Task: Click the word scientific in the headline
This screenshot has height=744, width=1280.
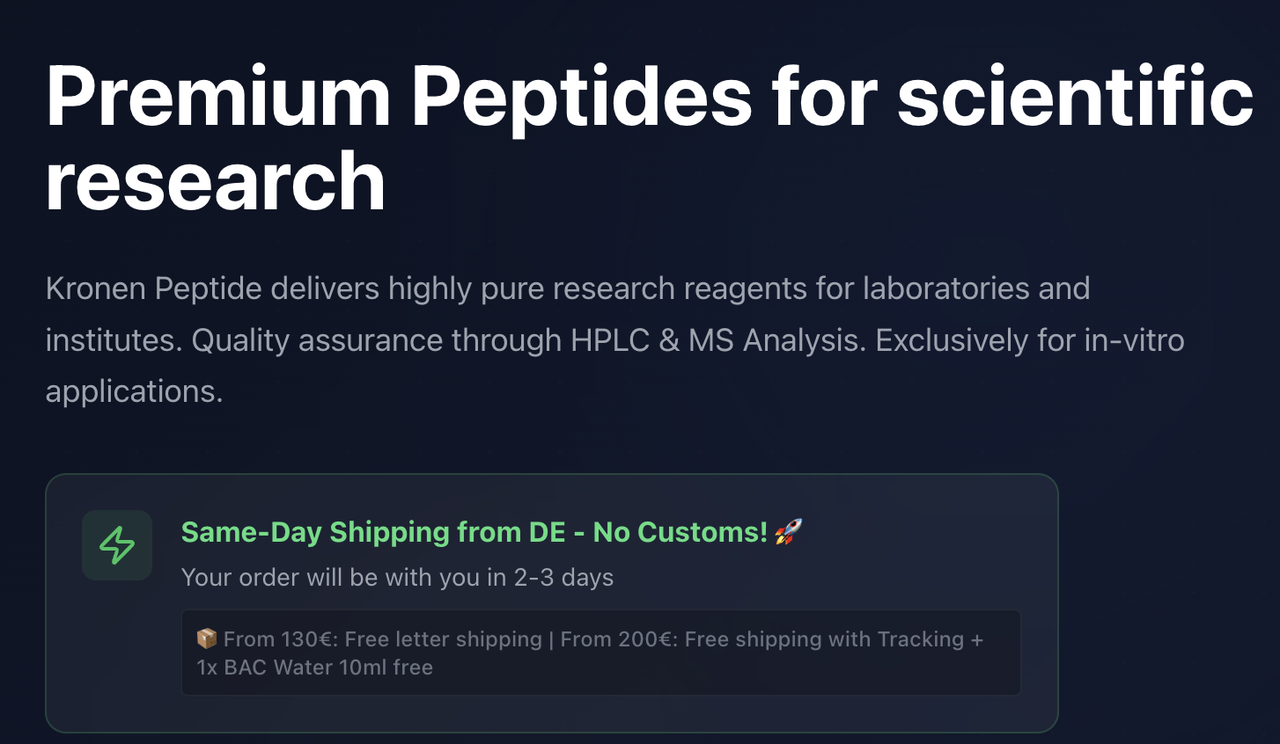Action: tap(1075, 97)
